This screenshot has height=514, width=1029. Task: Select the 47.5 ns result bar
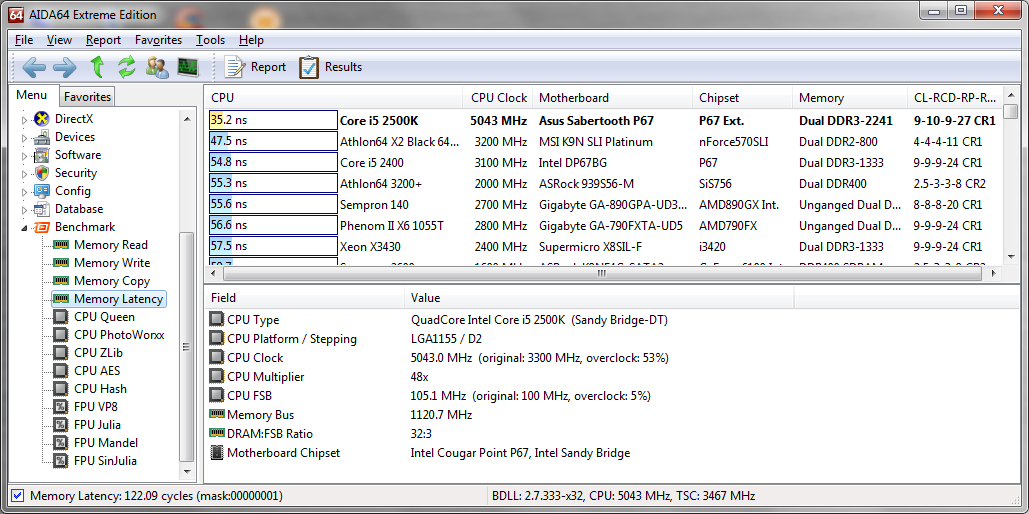[273, 142]
